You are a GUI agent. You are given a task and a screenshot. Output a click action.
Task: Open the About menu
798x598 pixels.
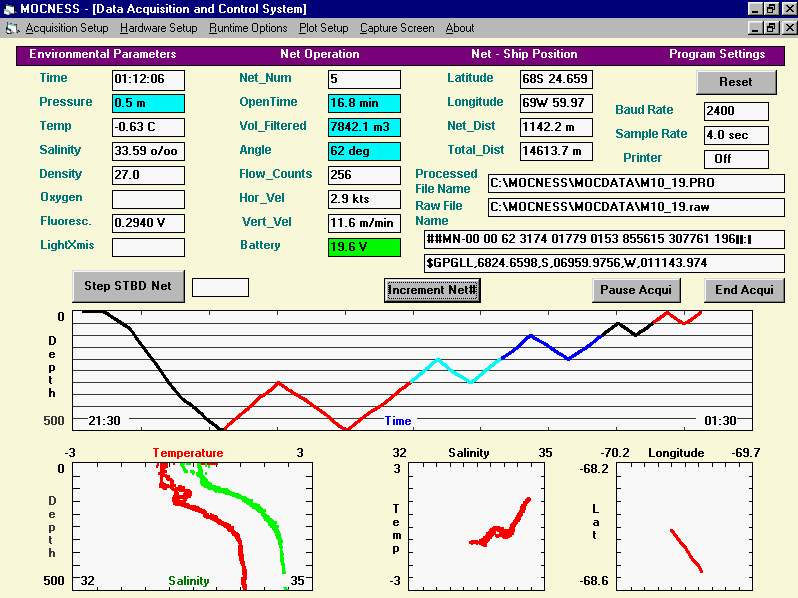tap(460, 29)
